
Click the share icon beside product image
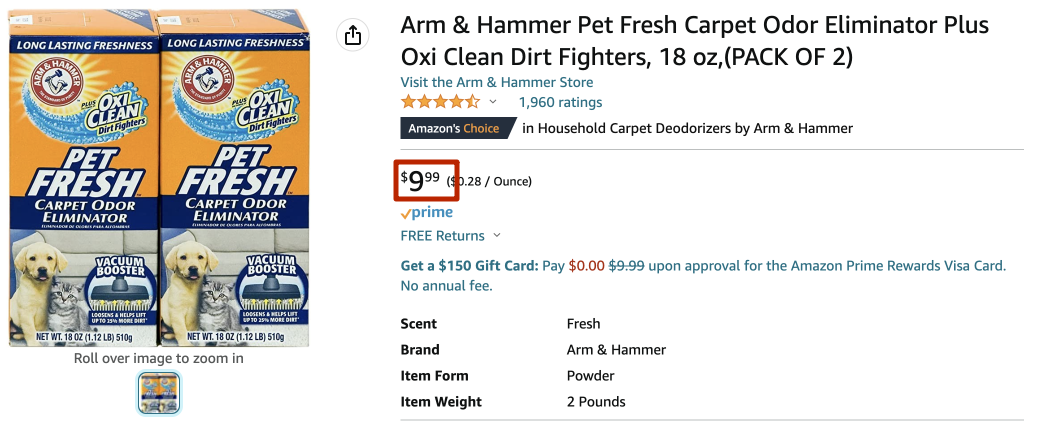coord(352,36)
